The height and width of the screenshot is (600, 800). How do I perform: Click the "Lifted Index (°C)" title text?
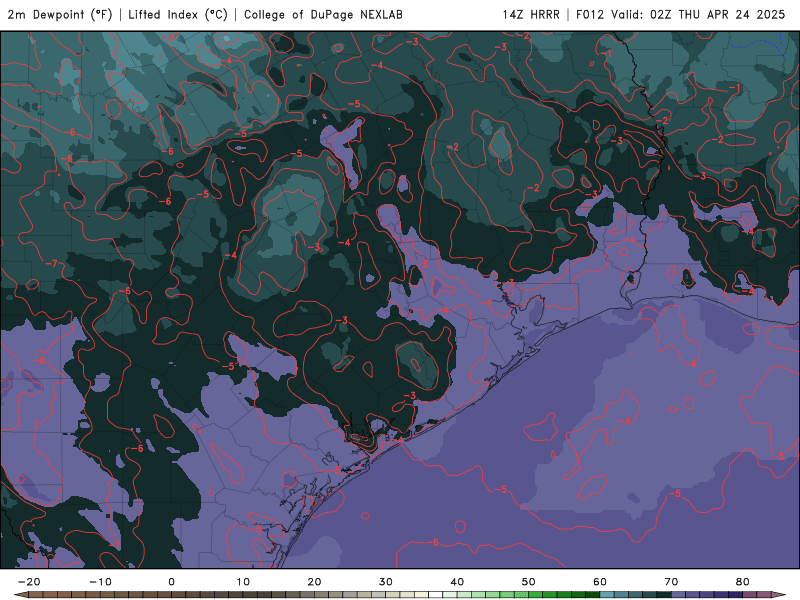pyautogui.click(x=178, y=14)
